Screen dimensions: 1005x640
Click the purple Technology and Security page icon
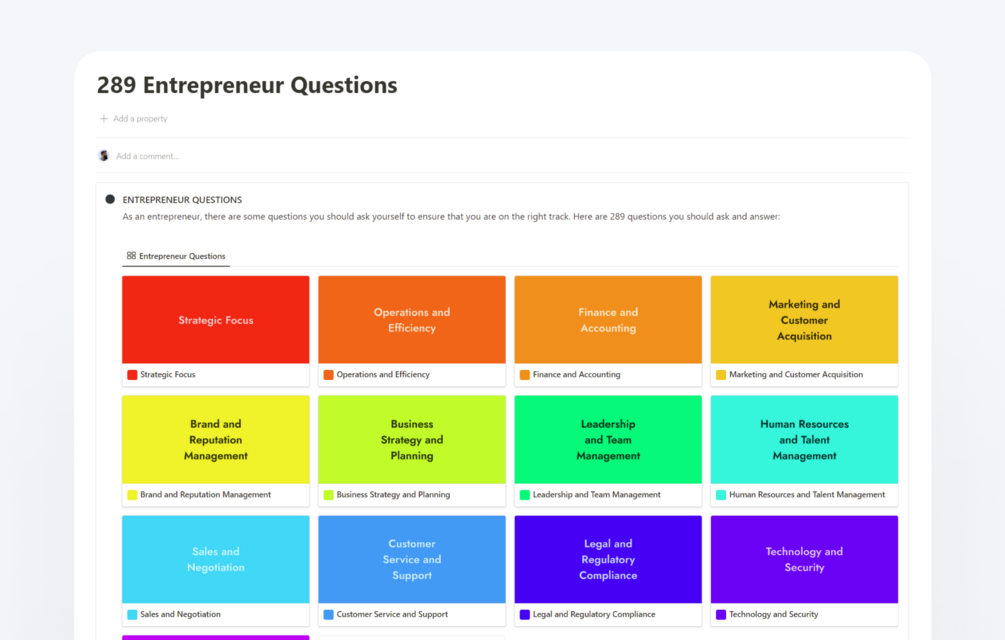point(721,615)
